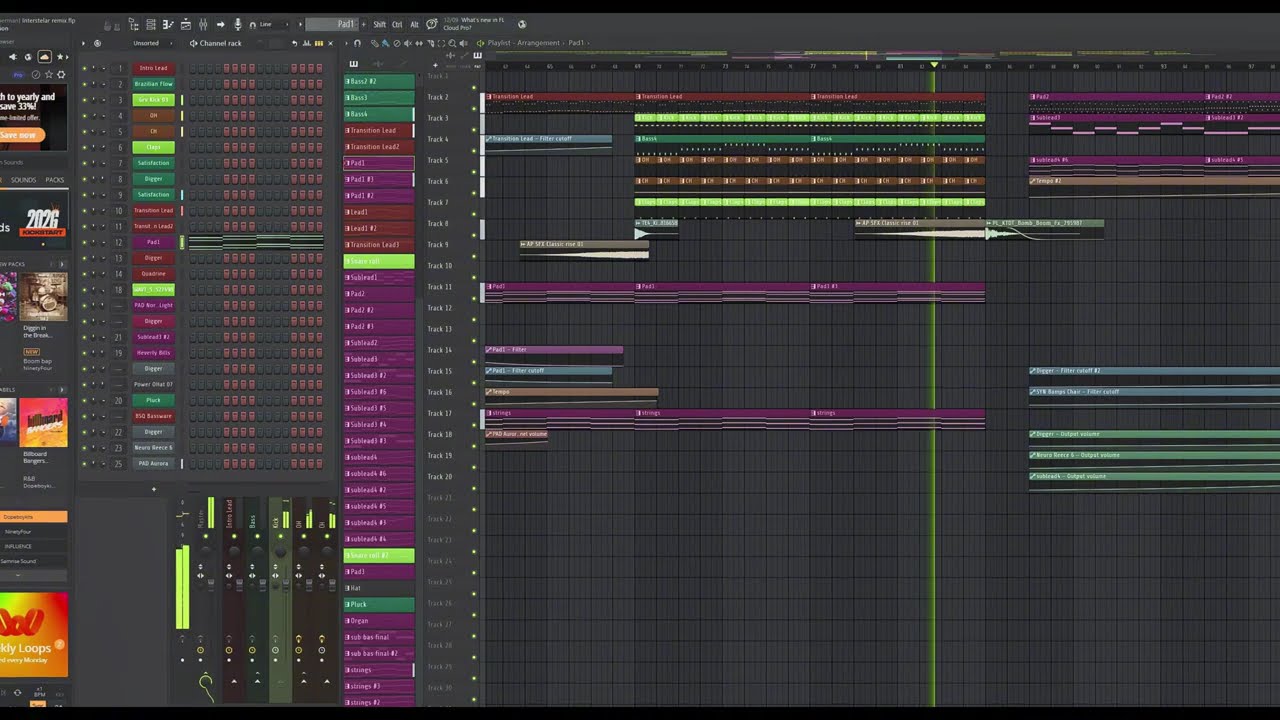This screenshot has width=1280, height=720.
Task: Adjust the Kick mixer track pan knob
Action: (x=281, y=551)
